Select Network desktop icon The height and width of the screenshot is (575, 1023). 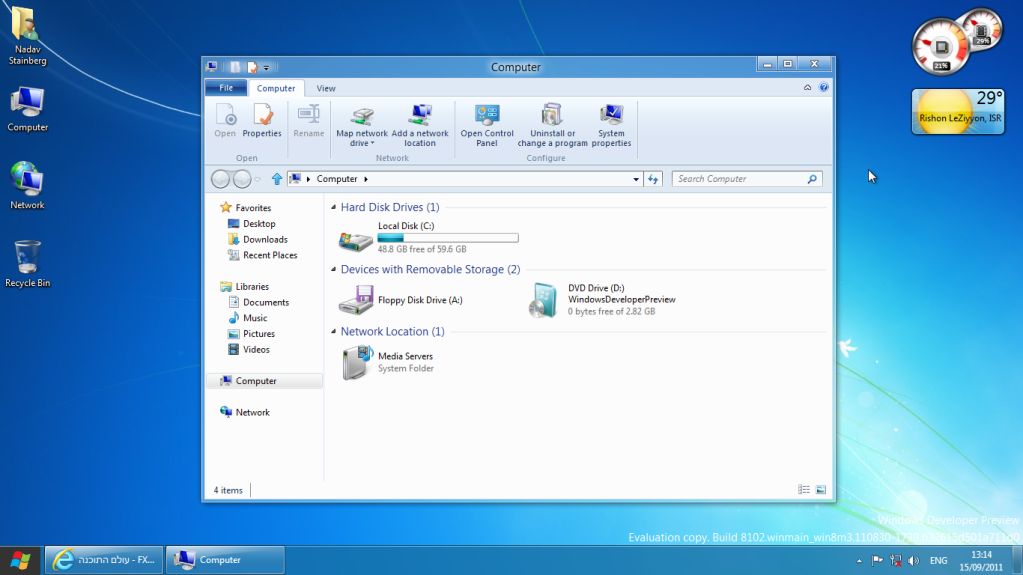(27, 186)
